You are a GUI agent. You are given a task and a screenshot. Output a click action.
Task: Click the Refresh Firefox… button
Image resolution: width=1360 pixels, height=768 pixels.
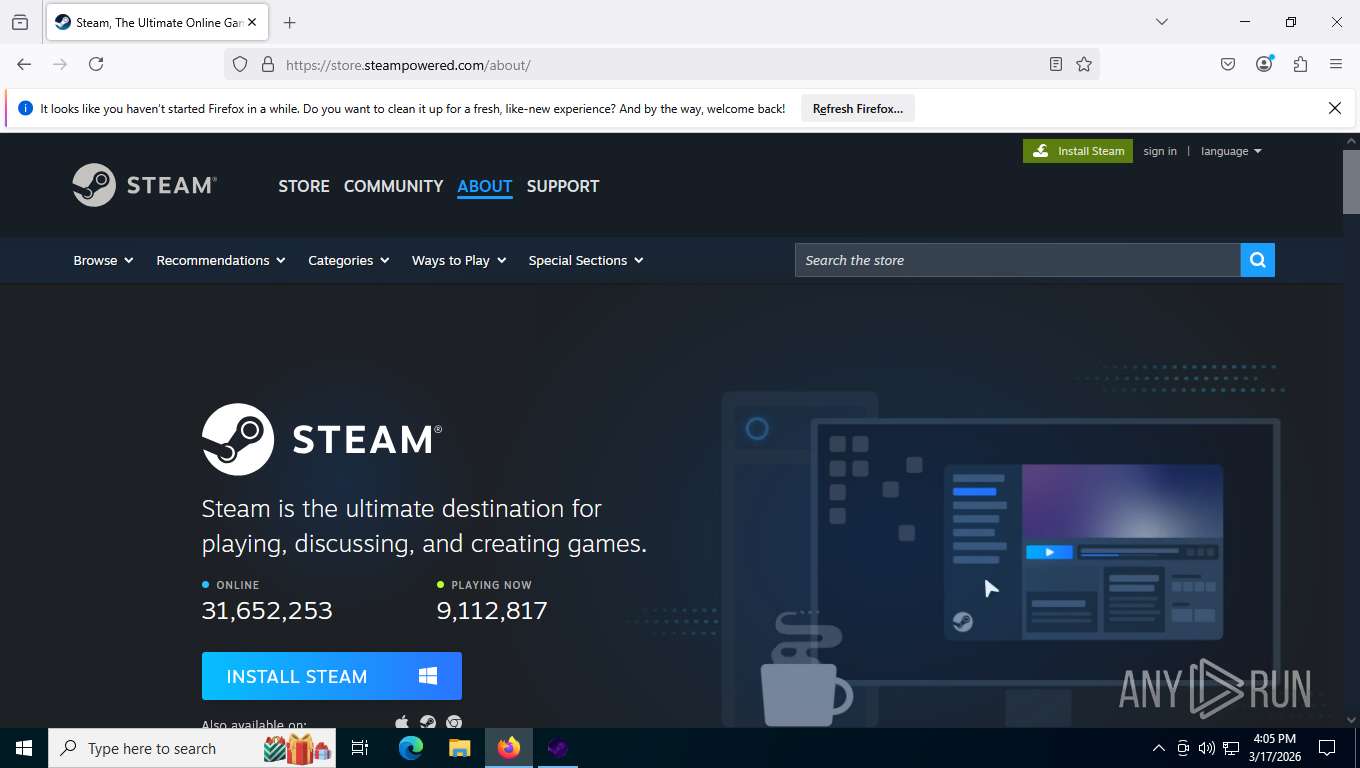858,109
